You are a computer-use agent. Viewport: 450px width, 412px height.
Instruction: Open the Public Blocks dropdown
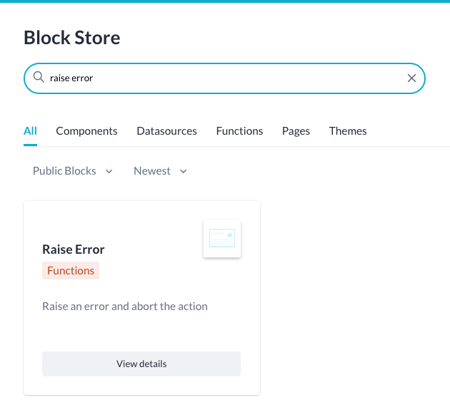click(x=73, y=171)
